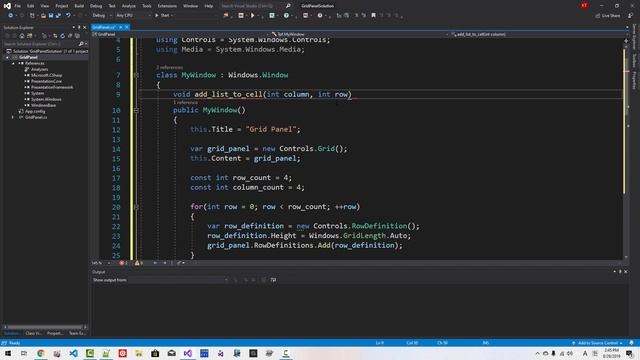This screenshot has width=640, height=360.
Task: Click the Undo toolbar icon
Action: (68, 16)
